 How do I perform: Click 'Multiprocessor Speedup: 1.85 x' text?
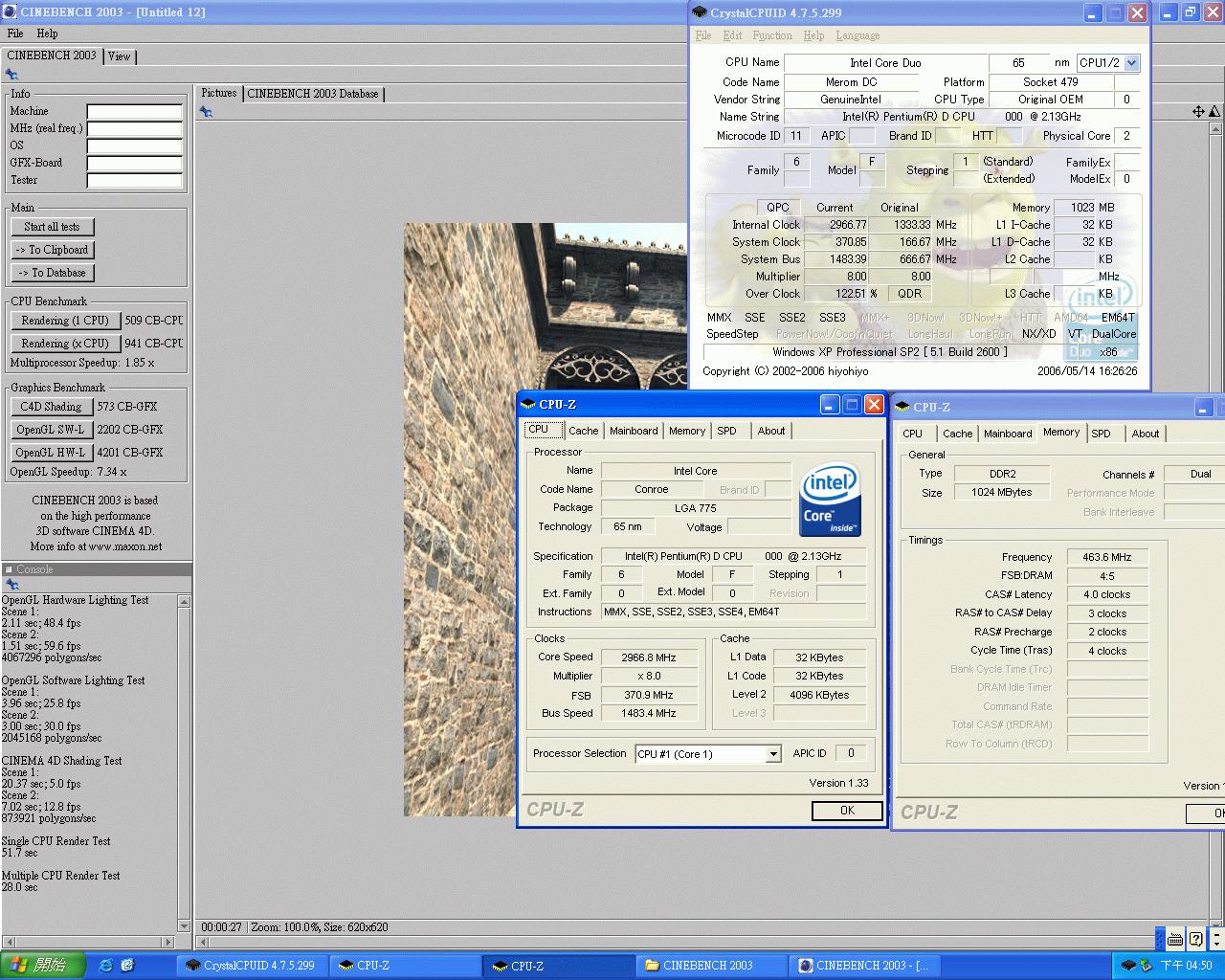point(82,363)
